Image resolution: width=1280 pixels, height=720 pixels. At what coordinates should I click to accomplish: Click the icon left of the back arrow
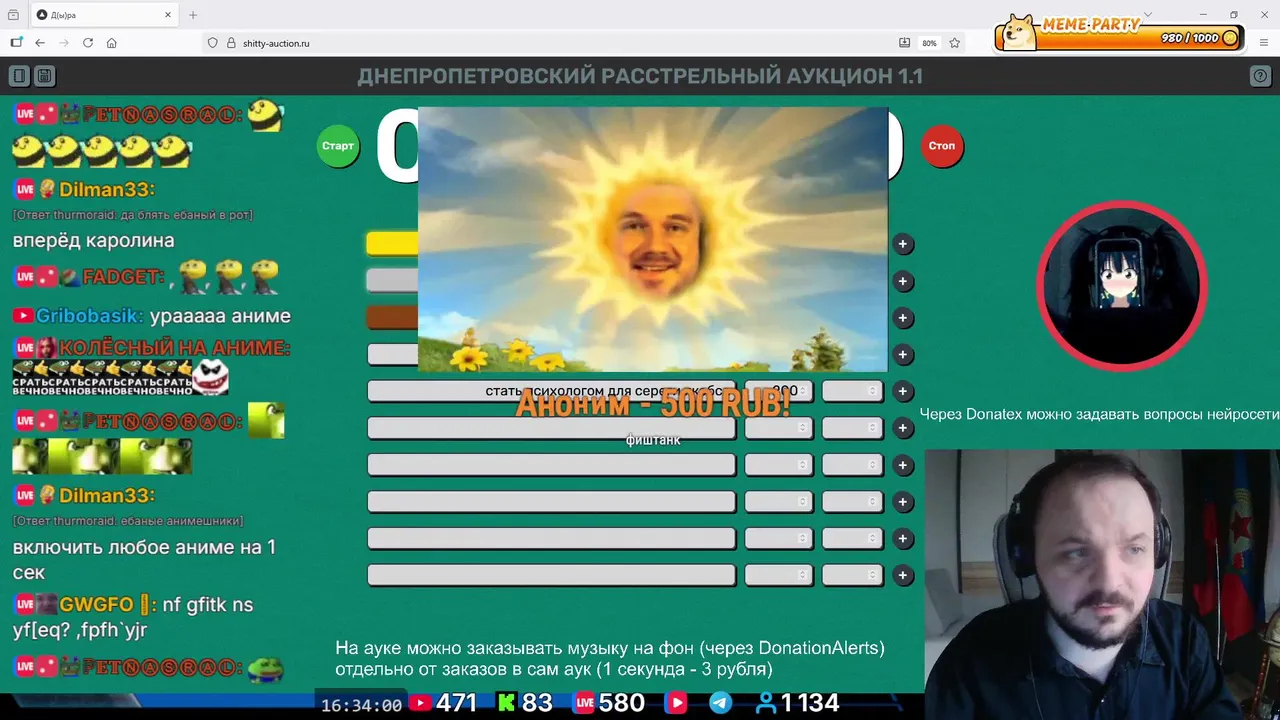coord(16,43)
